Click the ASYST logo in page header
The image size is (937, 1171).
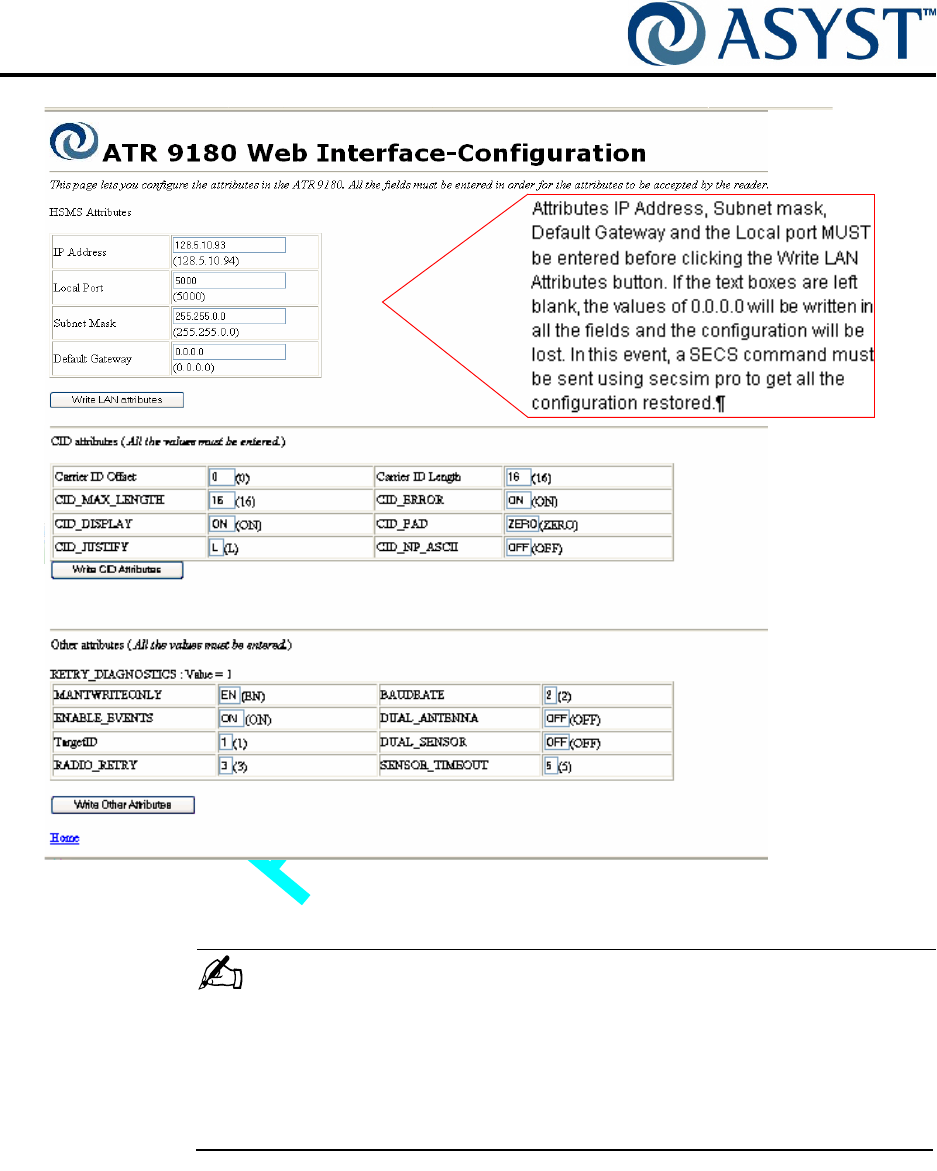[781, 34]
